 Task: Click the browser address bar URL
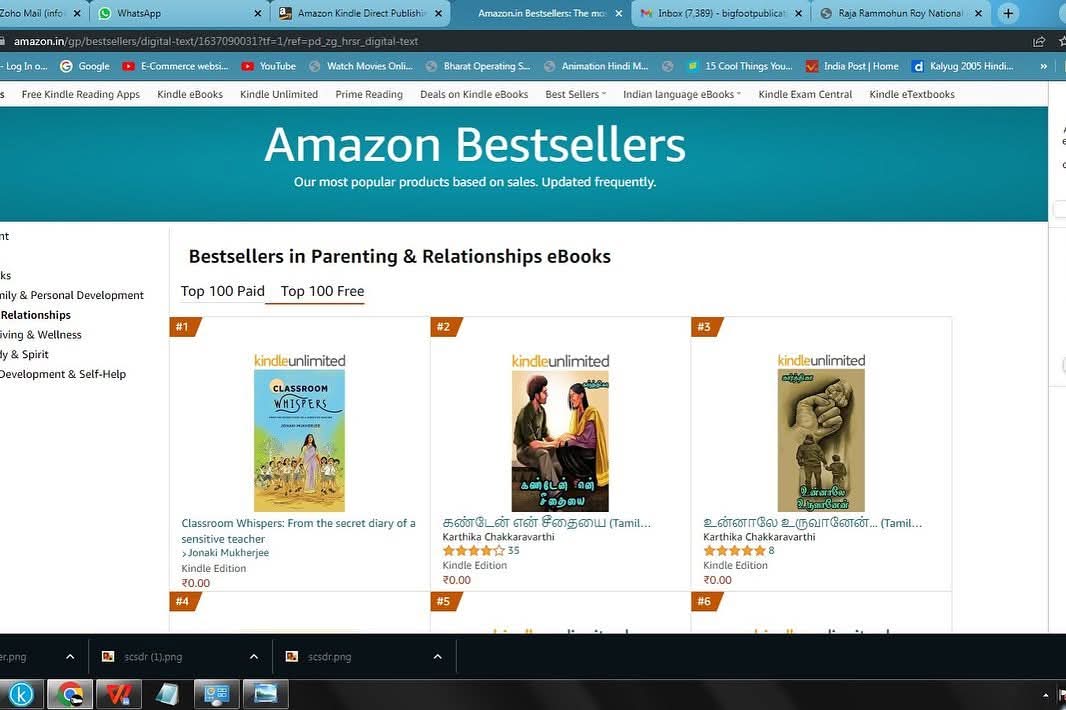pos(216,41)
